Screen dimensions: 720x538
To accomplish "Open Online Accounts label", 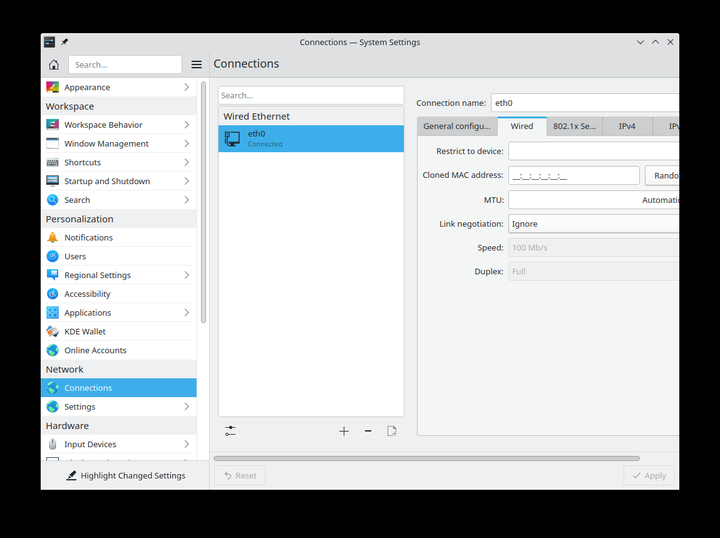I will (x=95, y=350).
